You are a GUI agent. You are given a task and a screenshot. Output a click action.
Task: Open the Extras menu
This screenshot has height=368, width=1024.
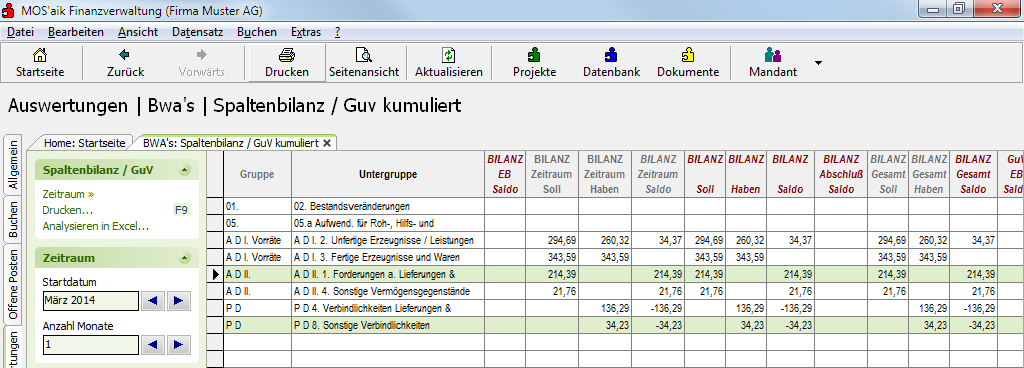coord(306,32)
